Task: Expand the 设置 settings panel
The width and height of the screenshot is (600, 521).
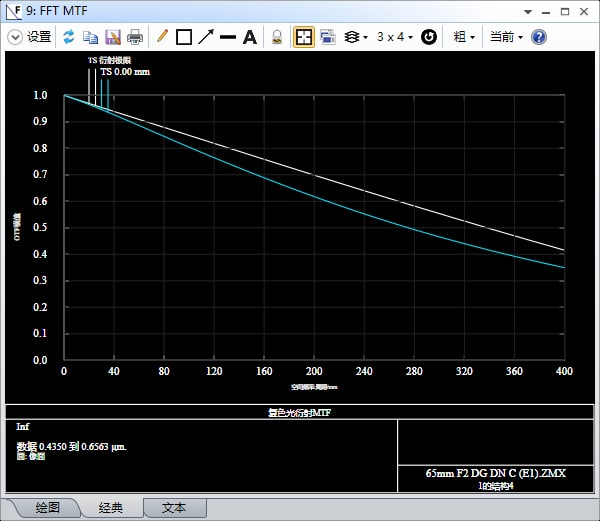Action: [x=29, y=37]
